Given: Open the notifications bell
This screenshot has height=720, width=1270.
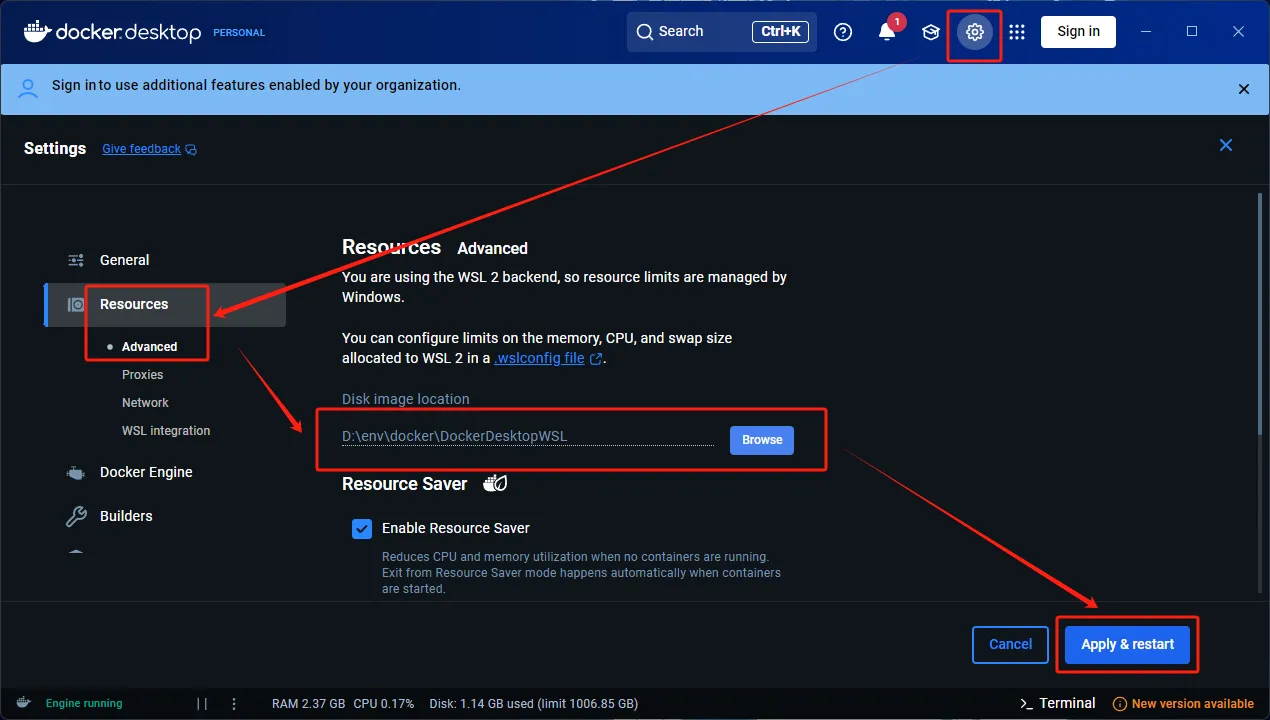Looking at the screenshot, I should (x=887, y=32).
